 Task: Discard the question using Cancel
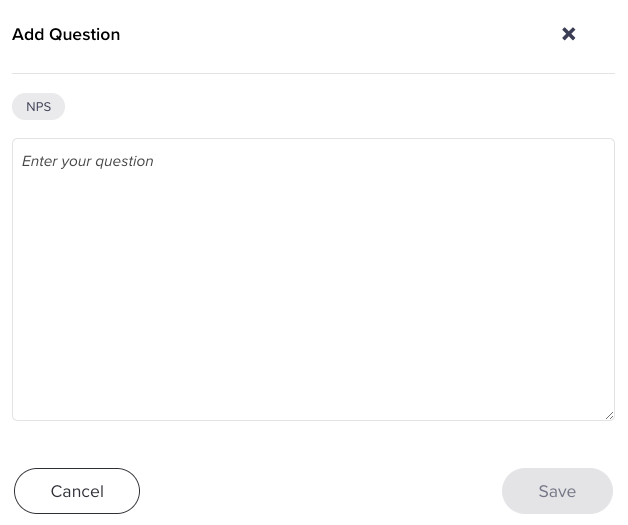[77, 491]
